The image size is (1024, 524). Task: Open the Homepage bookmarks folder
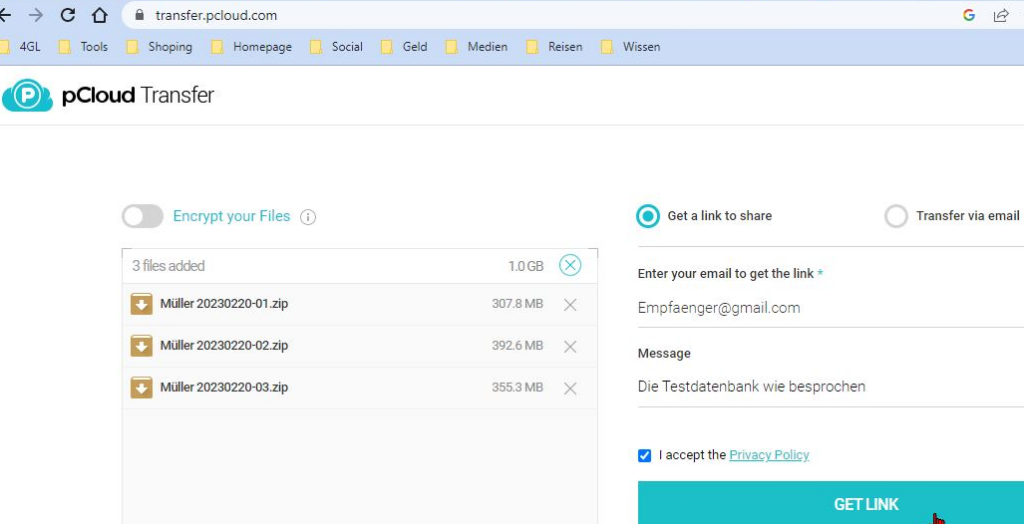click(251, 47)
